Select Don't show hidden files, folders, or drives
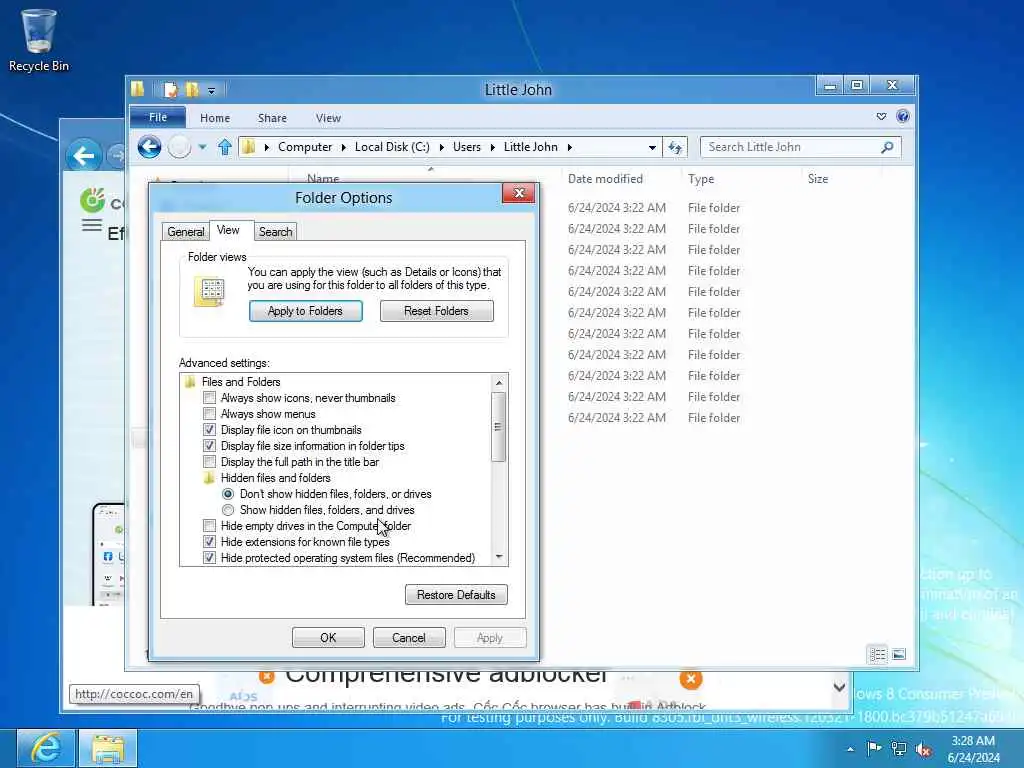The image size is (1024, 768). pyautogui.click(x=228, y=494)
